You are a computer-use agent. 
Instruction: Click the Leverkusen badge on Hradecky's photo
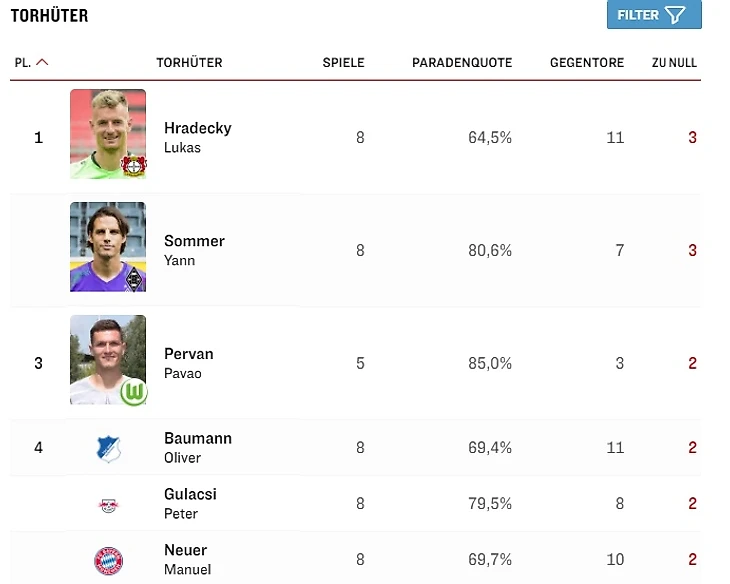(x=133, y=166)
